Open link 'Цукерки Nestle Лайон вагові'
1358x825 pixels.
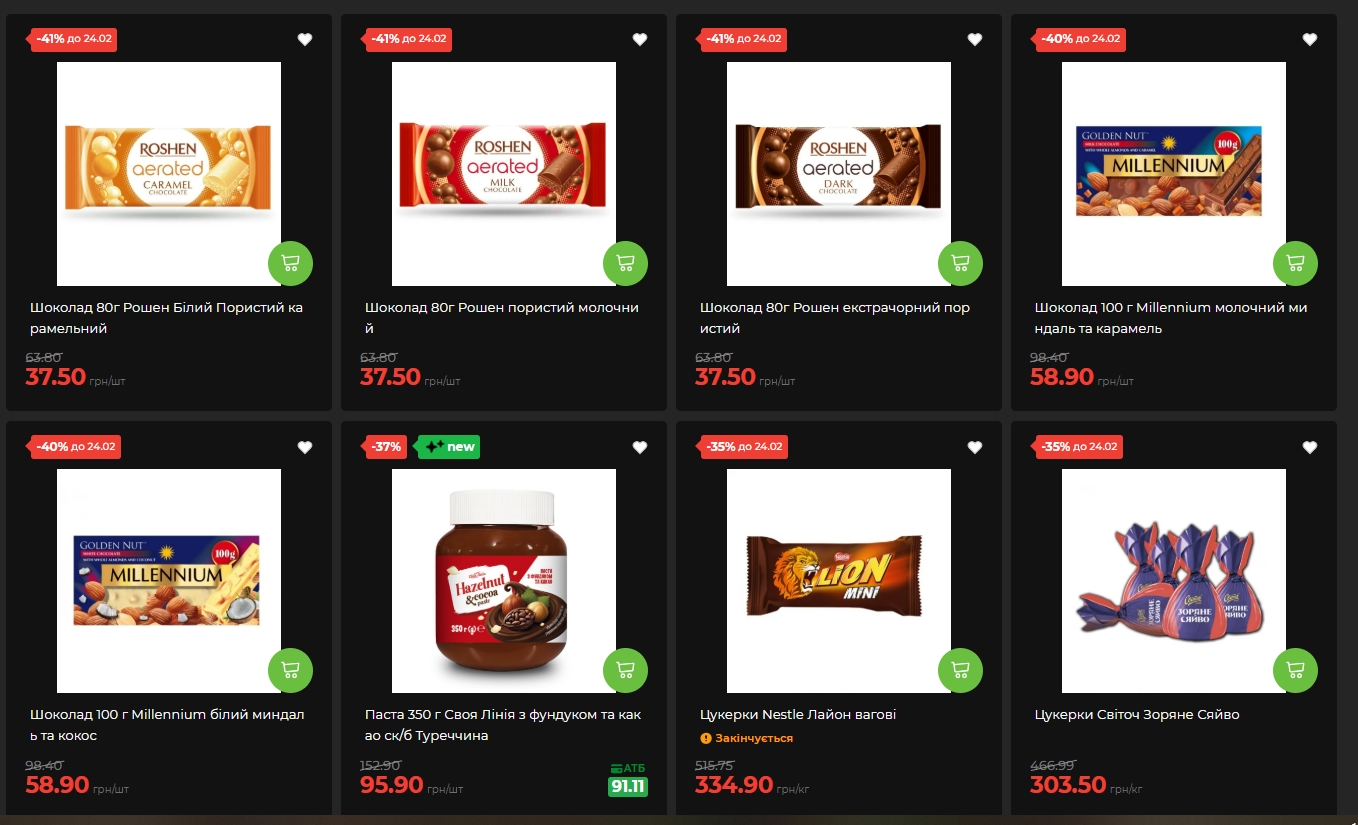click(798, 715)
